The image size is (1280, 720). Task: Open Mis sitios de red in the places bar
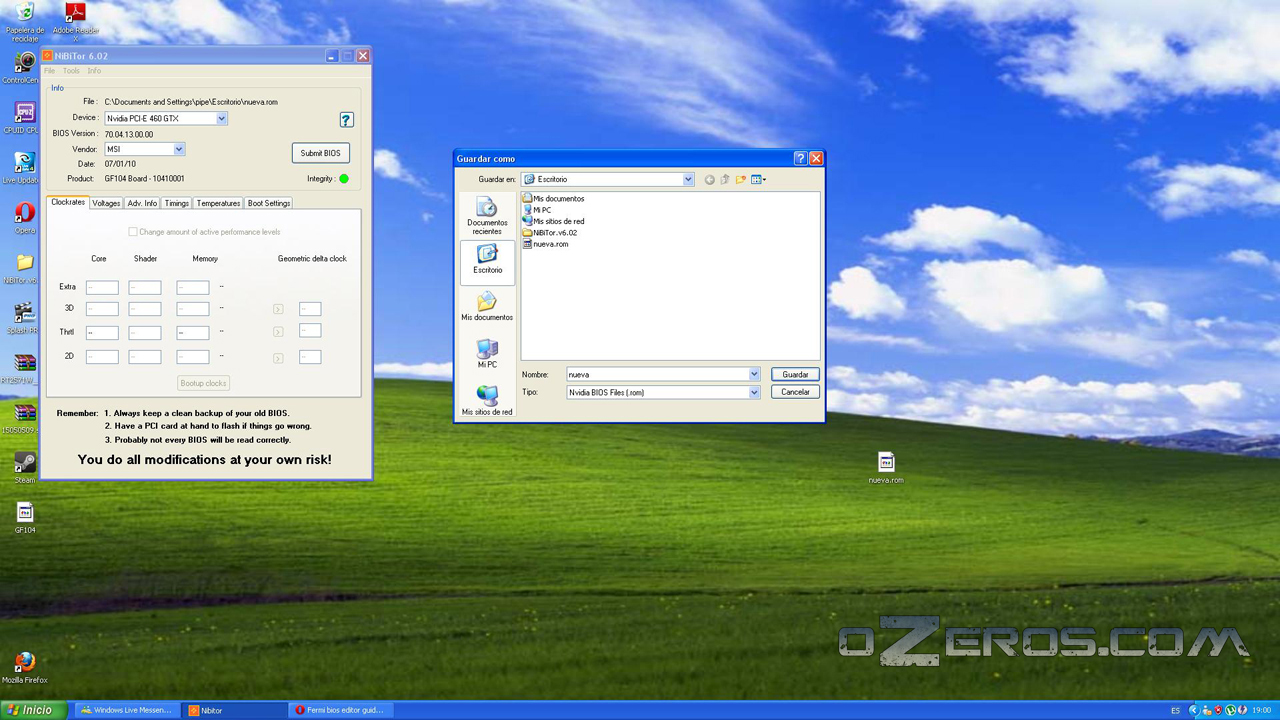click(487, 400)
